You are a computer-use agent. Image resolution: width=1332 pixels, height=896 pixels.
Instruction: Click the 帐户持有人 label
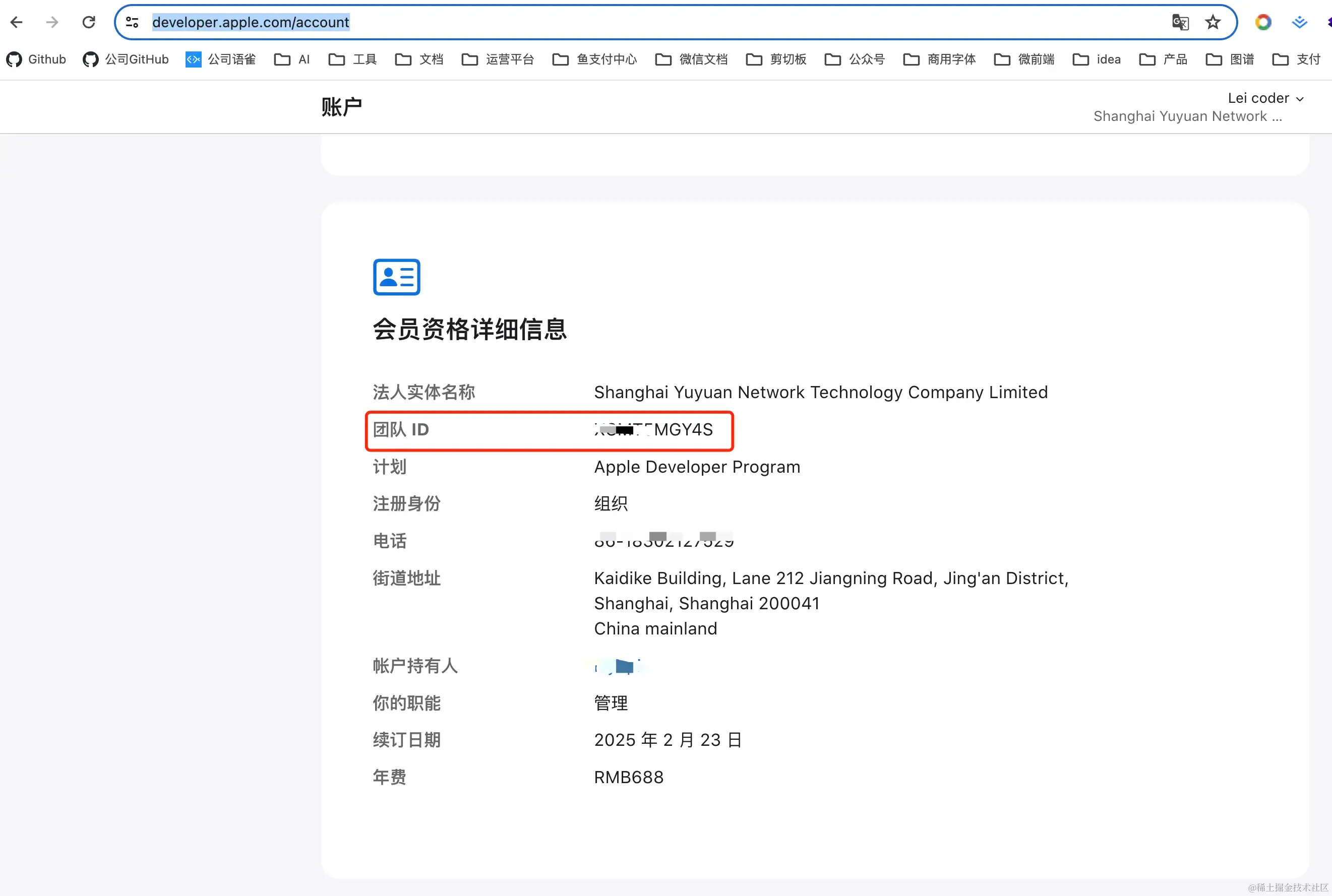pyautogui.click(x=415, y=666)
